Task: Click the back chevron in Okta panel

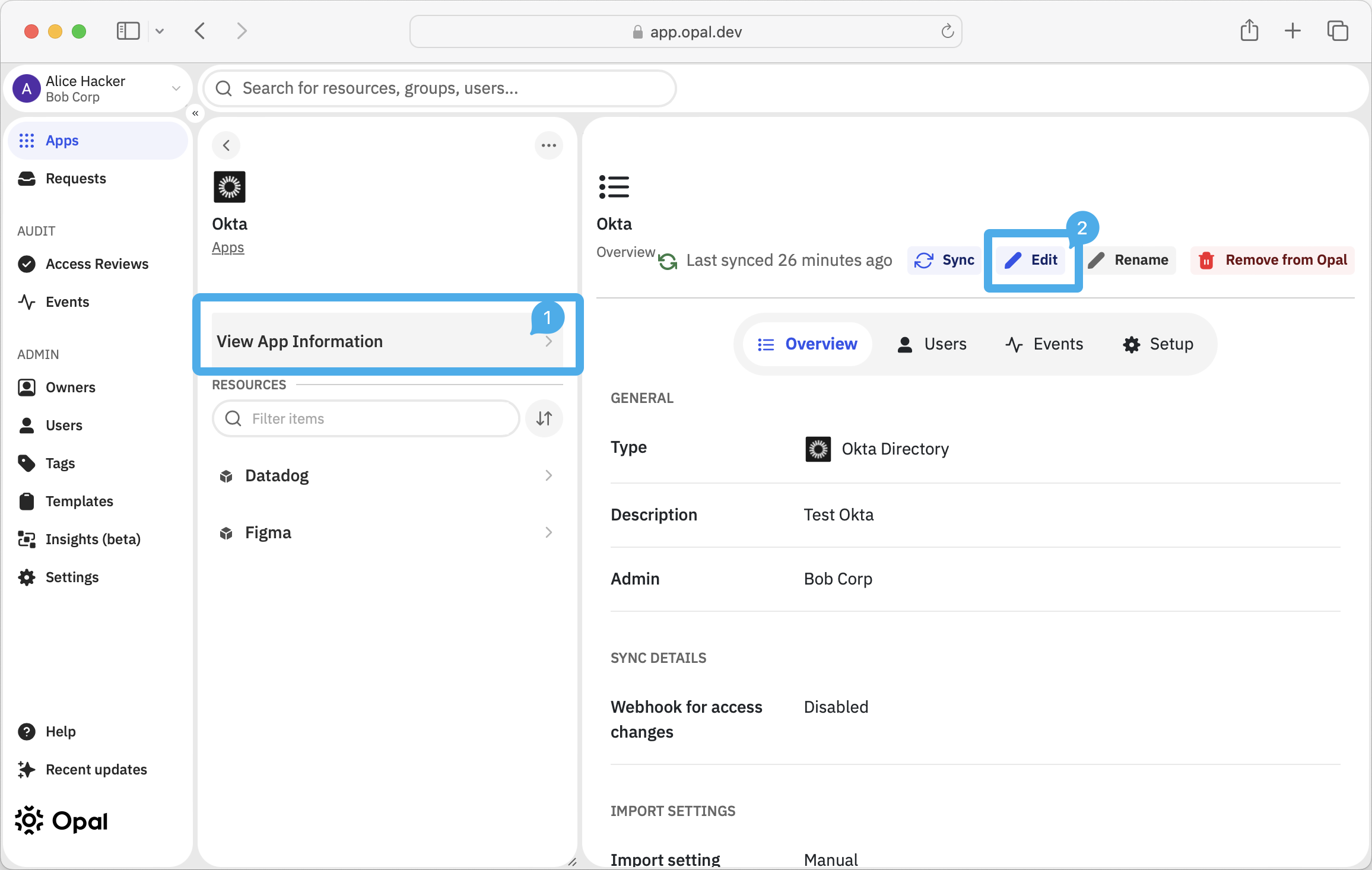Action: 226,145
